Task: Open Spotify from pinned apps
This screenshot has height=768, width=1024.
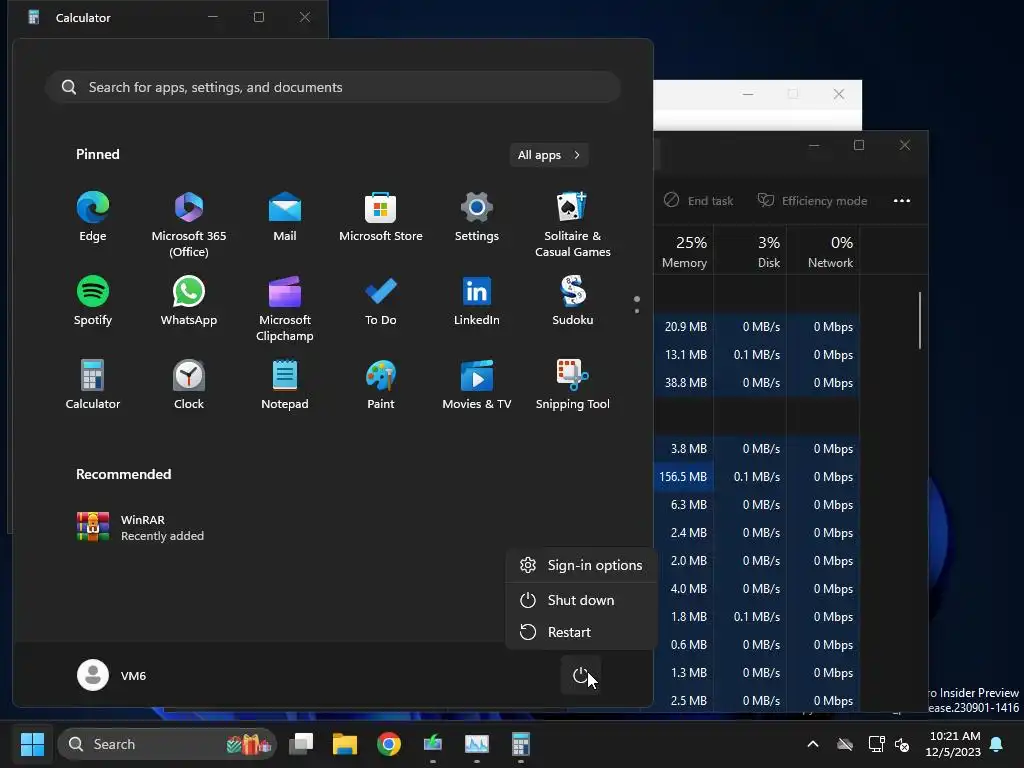Action: [93, 302]
